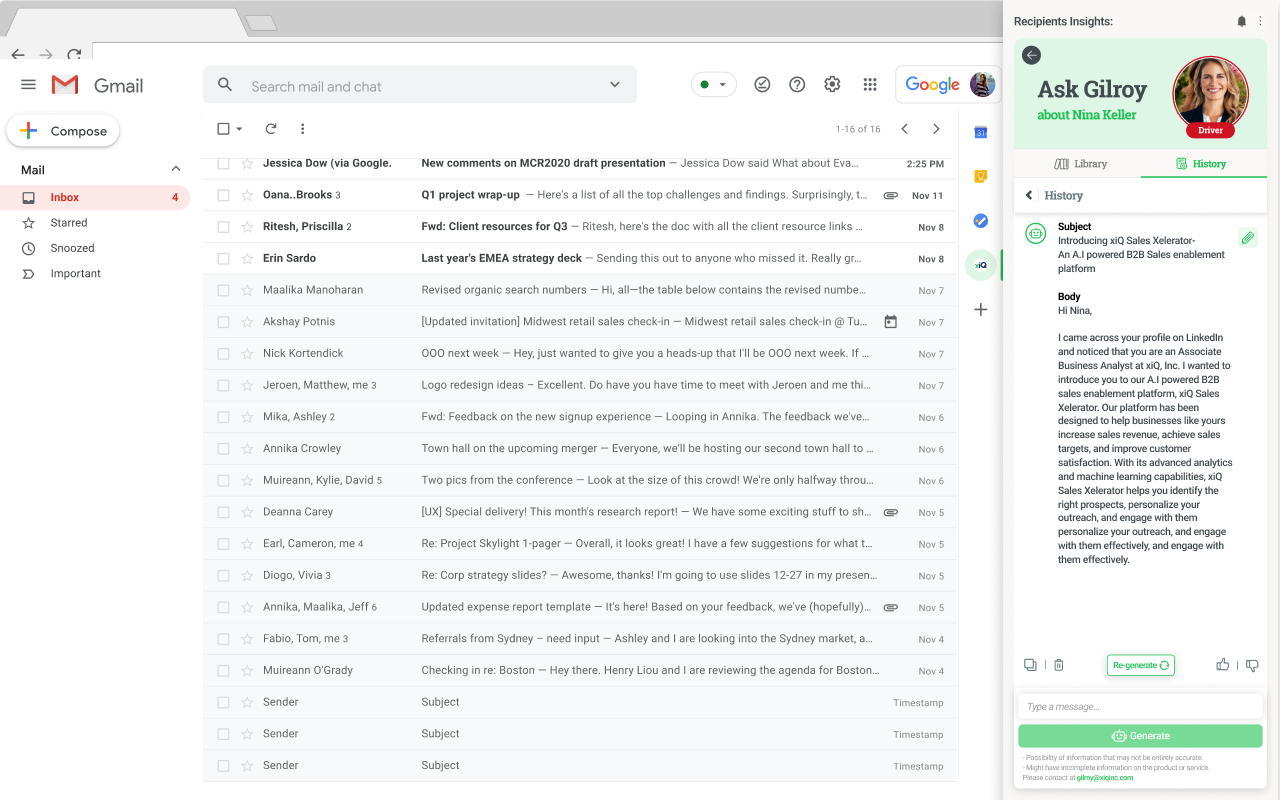This screenshot has height=800, width=1280.
Task: Click the Type a message input box
Action: pyautogui.click(x=1140, y=707)
